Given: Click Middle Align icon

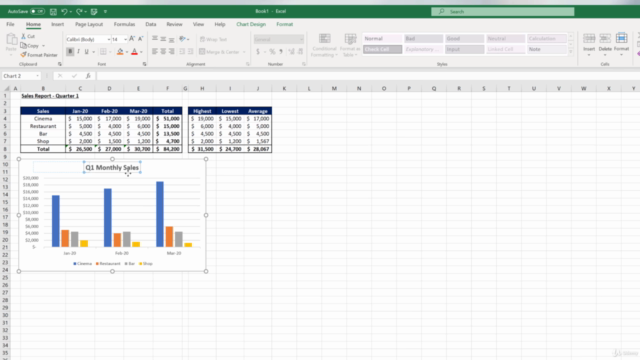Looking at the screenshot, I should point(163,39).
